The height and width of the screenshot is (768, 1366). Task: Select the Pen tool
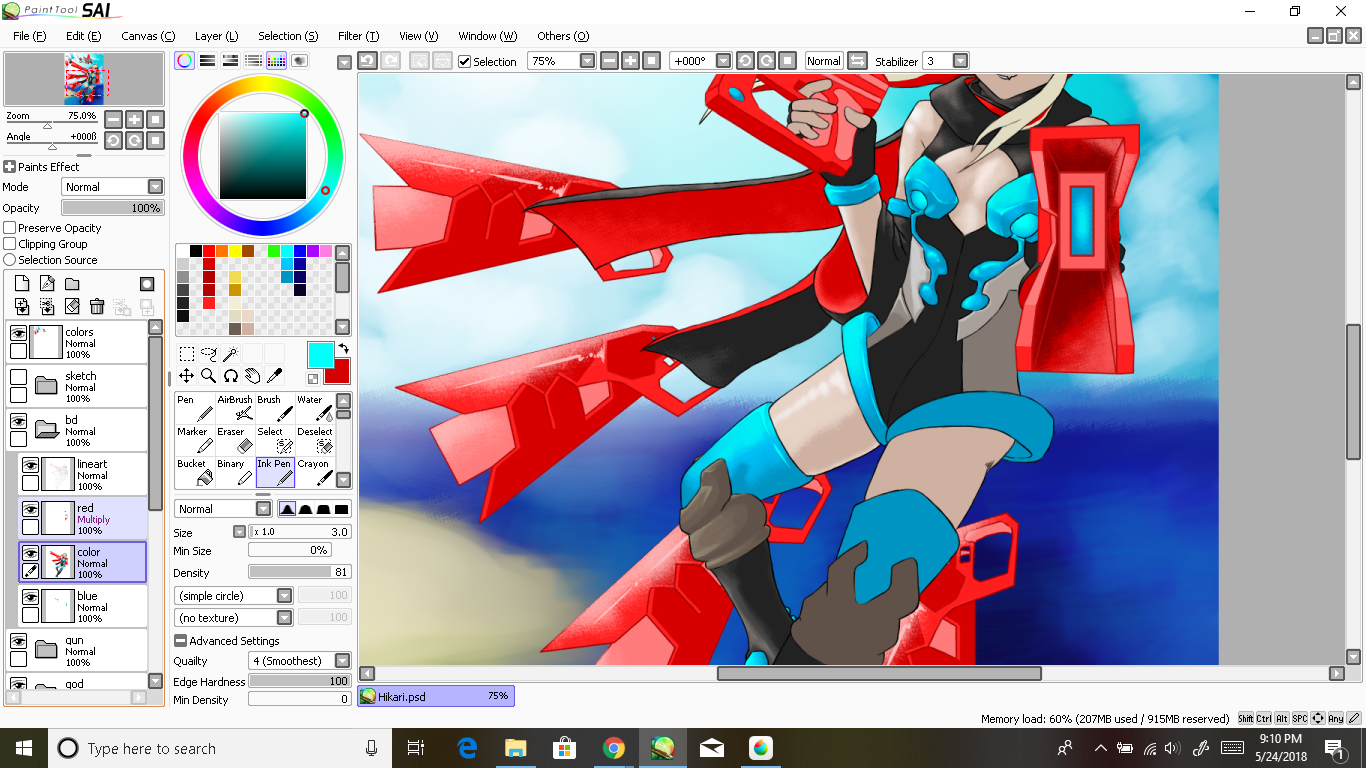195,408
